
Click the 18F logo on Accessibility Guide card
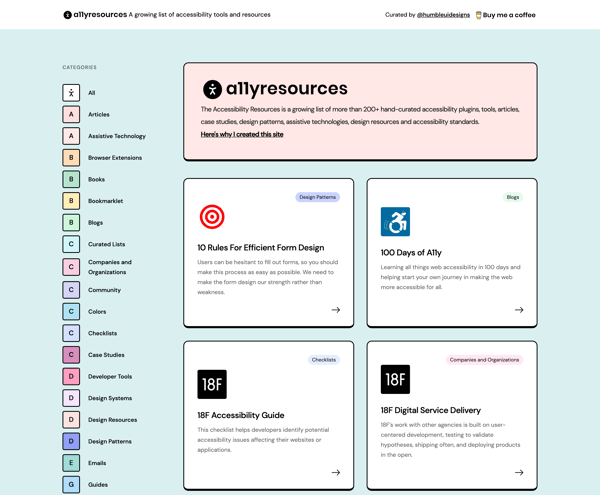click(x=212, y=384)
